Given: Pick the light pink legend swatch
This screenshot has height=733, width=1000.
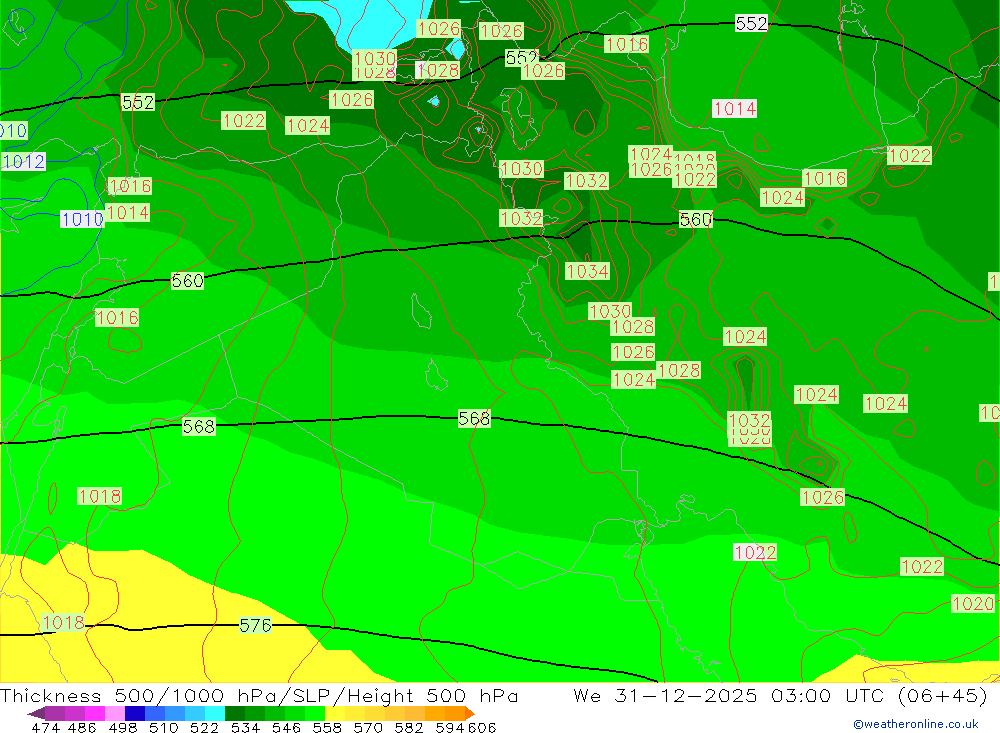Looking at the screenshot, I should pos(115,713).
